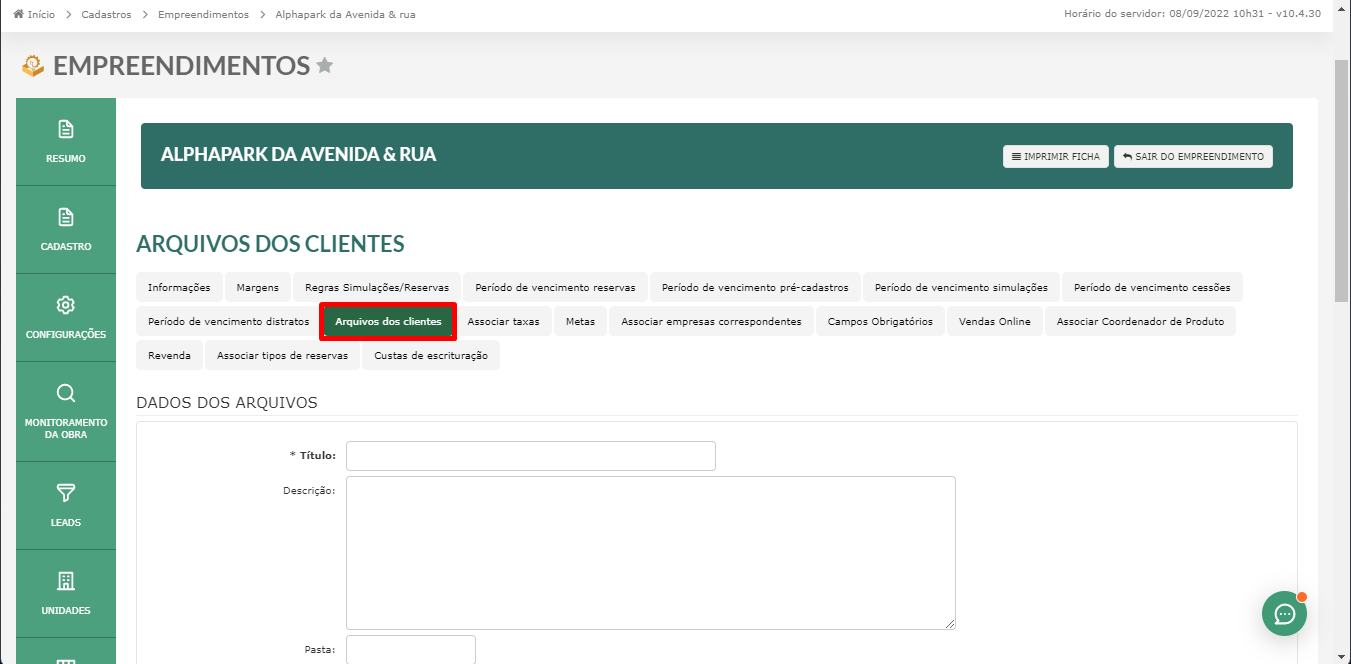Open Monitoramento da Obra section
Image resolution: width=1351 pixels, height=664 pixels.
[66, 412]
